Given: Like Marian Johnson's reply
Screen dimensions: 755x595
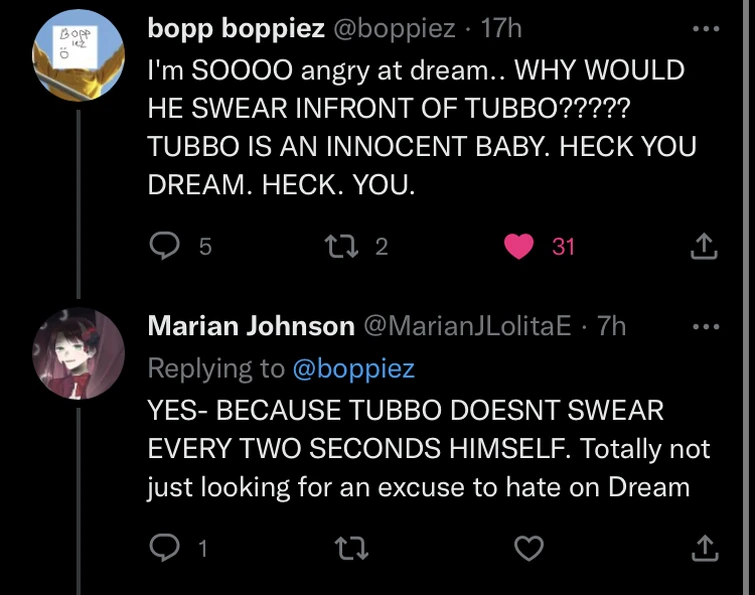Looking at the screenshot, I should [529, 546].
